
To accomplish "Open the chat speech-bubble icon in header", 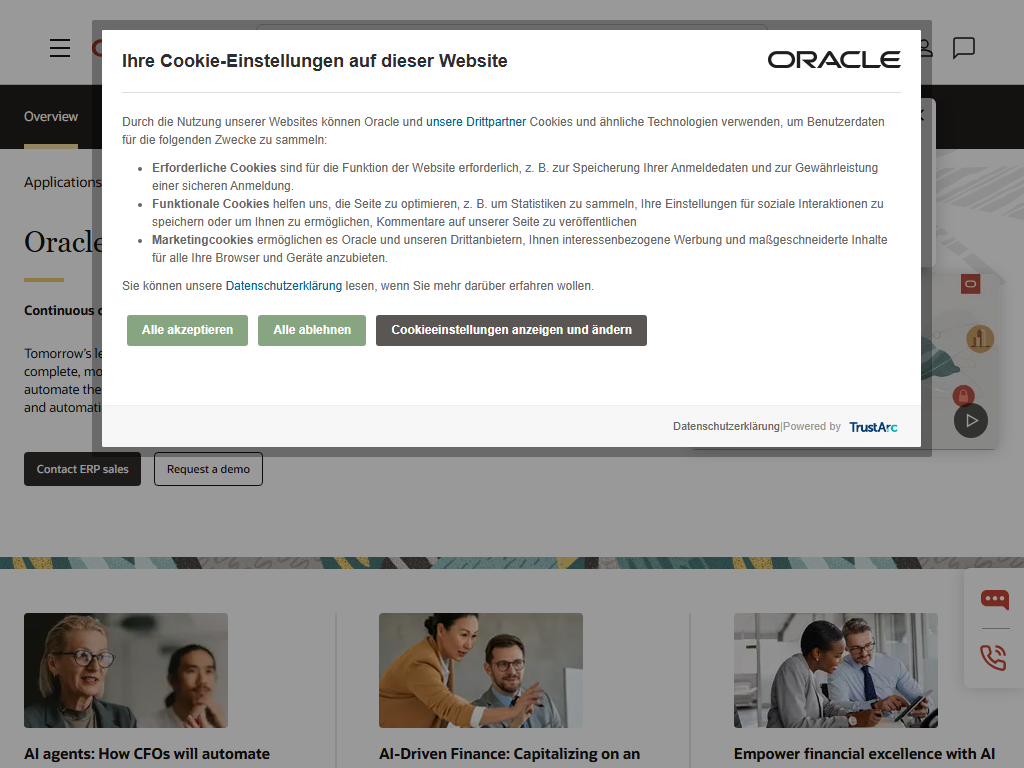I will coord(963,48).
